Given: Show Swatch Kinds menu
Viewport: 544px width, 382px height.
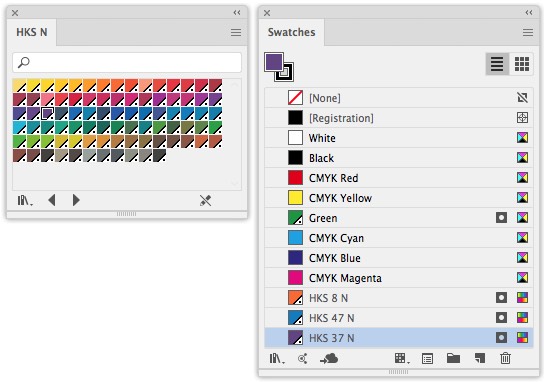Looking at the screenshot, I should pos(402,358).
